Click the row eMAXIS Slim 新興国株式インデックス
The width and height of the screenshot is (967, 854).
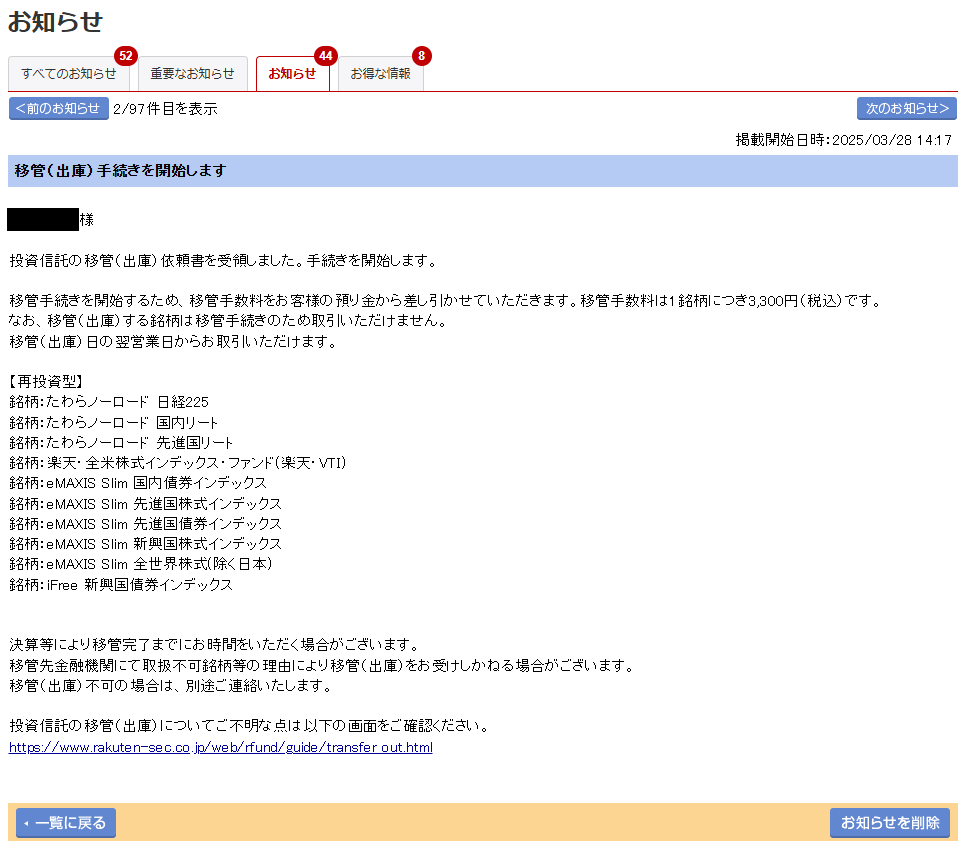coord(146,544)
